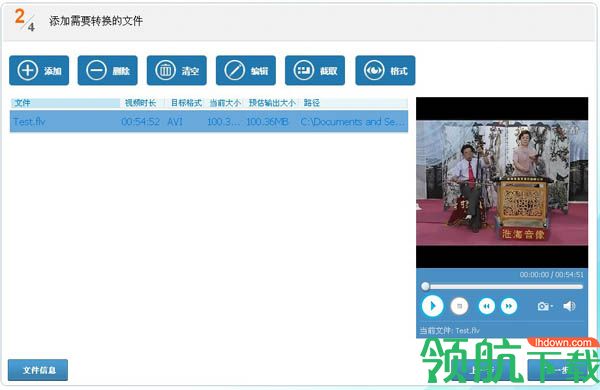Open the snapshot dropdown arrow
The width and height of the screenshot is (600, 390).
(551, 306)
